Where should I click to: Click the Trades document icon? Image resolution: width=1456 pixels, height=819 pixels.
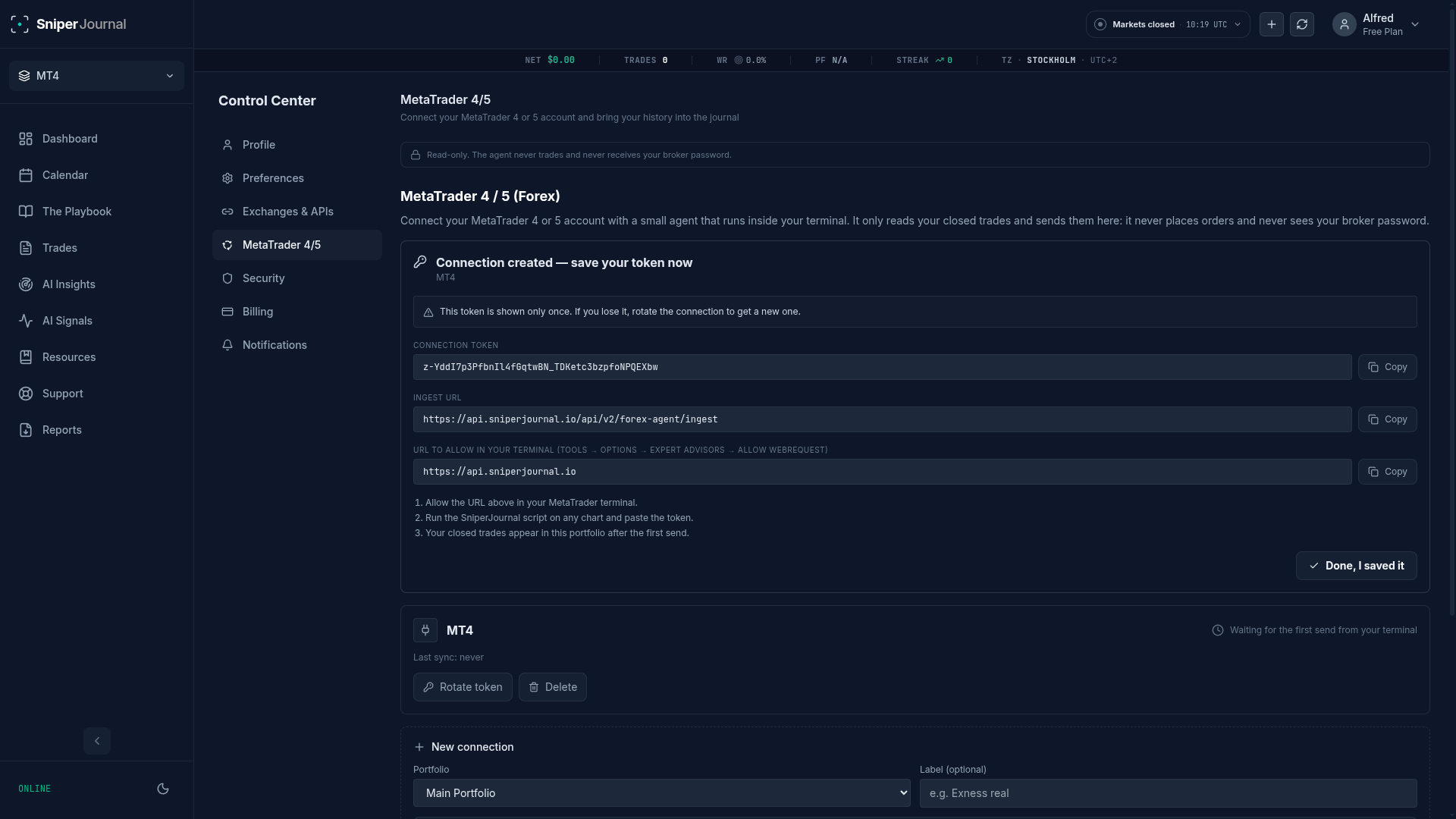coord(26,248)
